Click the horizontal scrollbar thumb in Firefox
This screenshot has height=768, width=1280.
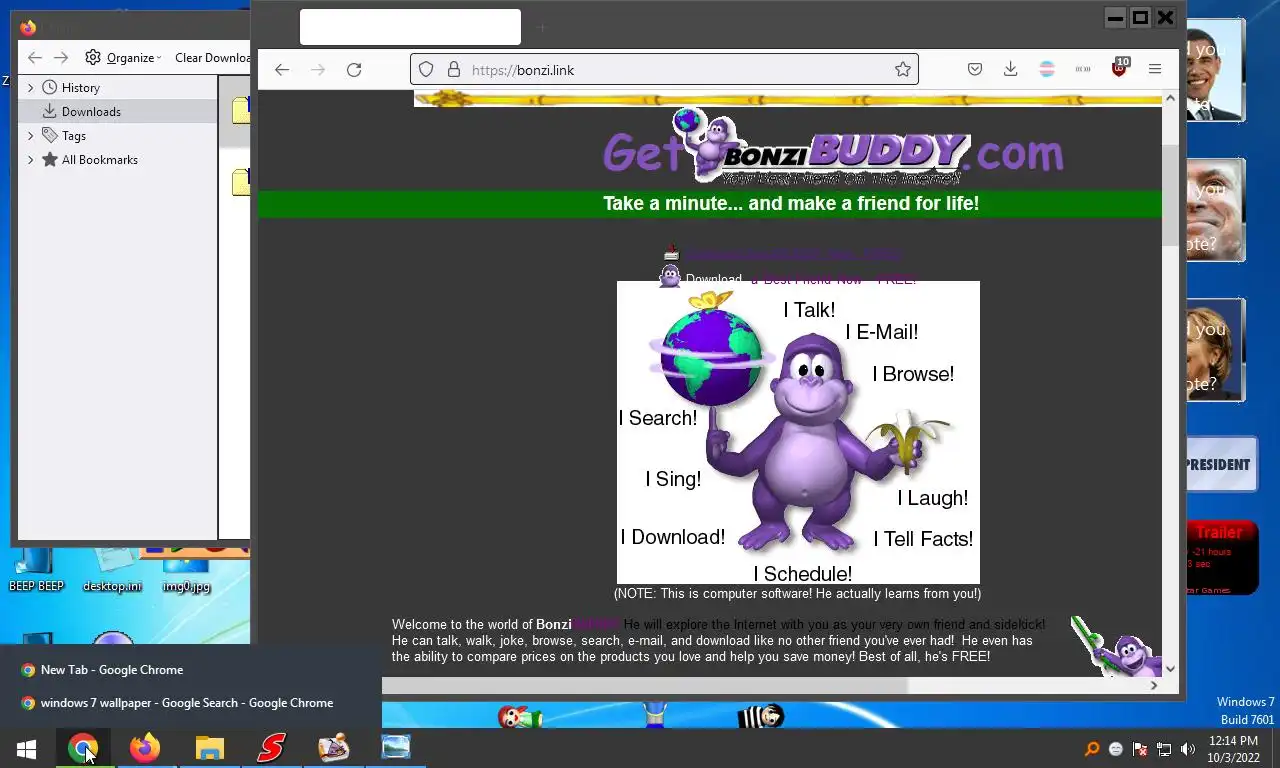644,686
